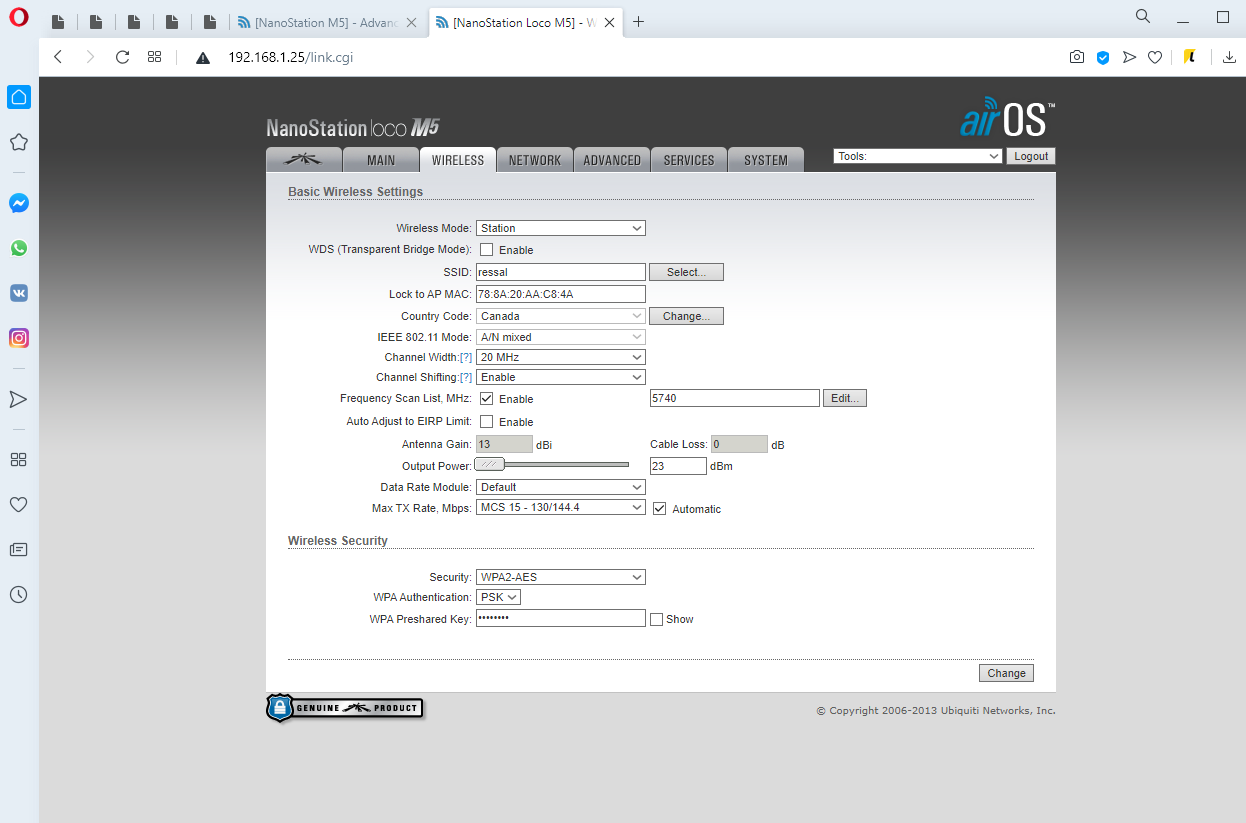Open personal news icon in the sidebar
Screen dimensions: 1246x823
18,550
